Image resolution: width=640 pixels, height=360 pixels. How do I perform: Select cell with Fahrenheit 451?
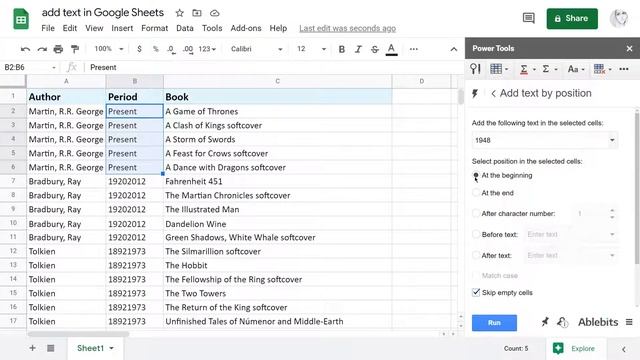click(278, 181)
